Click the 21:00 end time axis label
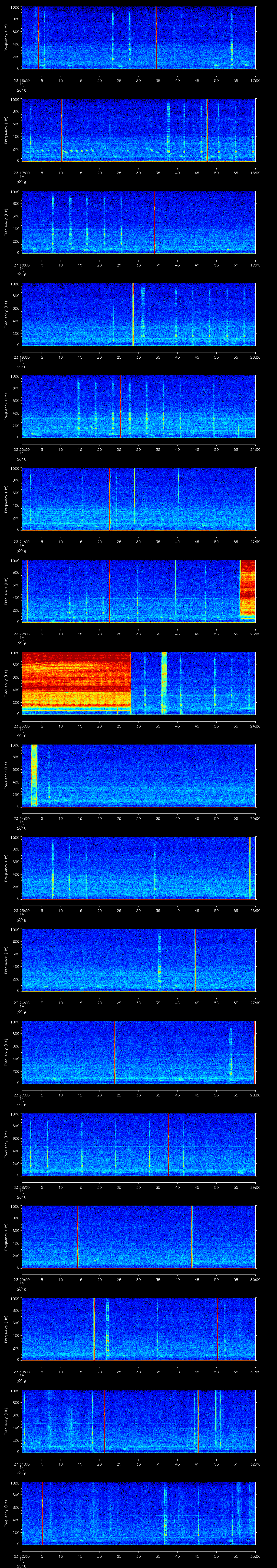Screen dimensions: 277x1568 [255, 449]
